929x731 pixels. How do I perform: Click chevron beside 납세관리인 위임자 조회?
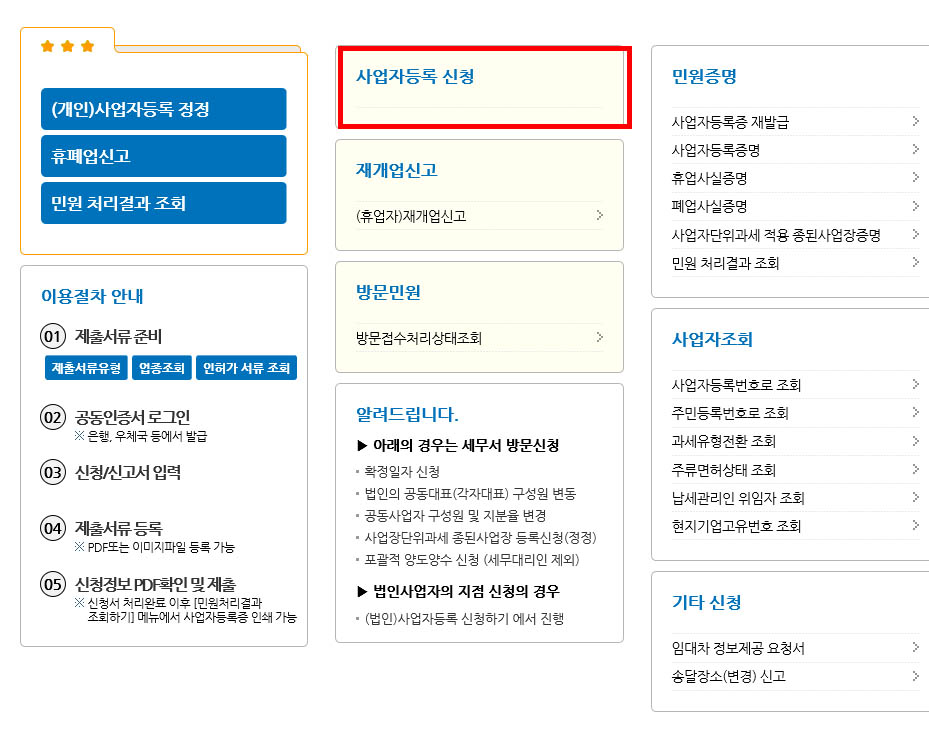click(x=915, y=497)
